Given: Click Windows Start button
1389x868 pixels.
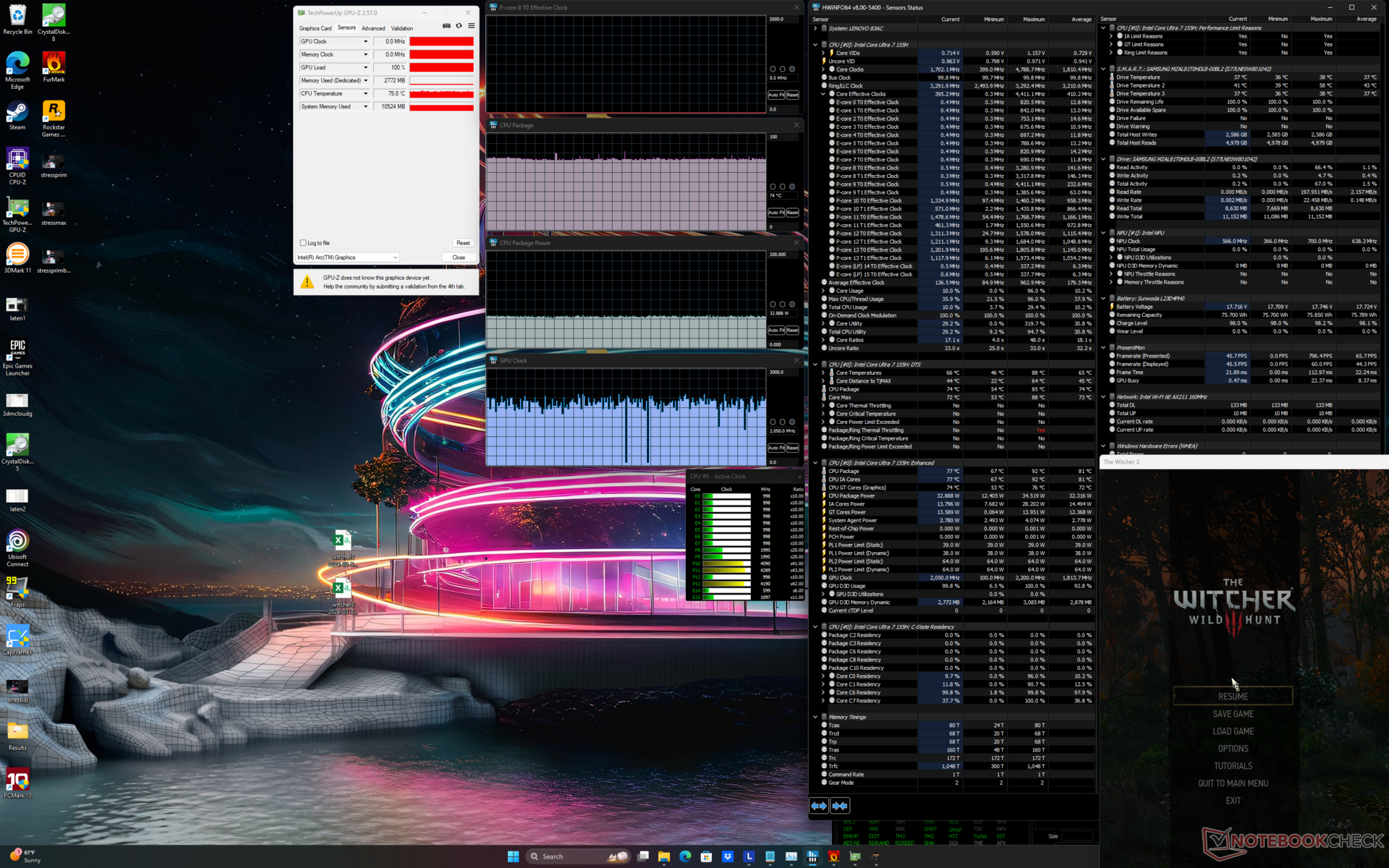Looking at the screenshot, I should tap(513, 856).
